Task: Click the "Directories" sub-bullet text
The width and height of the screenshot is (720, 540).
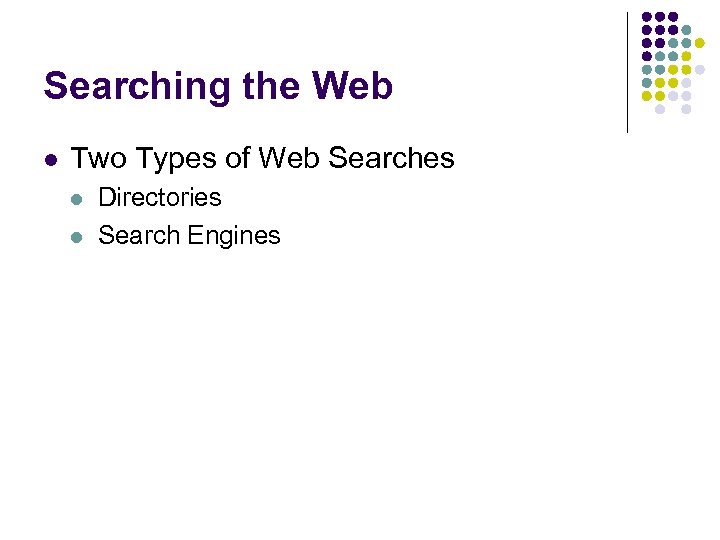Action: click(160, 197)
